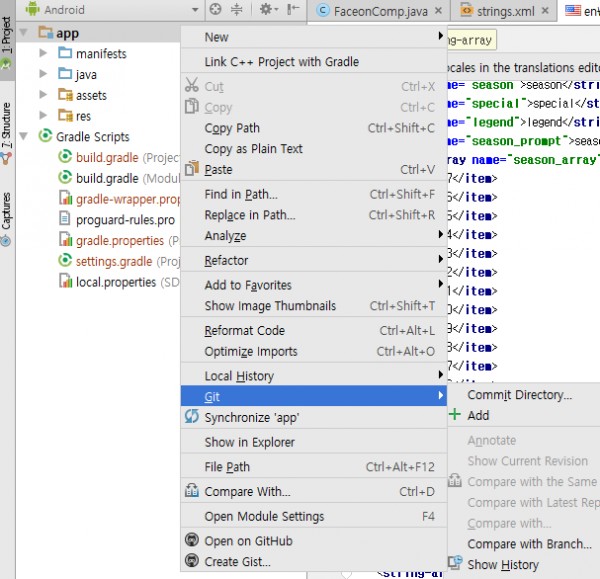Expand the manifests folder node
Screen dimensions: 600x579
[x=43, y=53]
